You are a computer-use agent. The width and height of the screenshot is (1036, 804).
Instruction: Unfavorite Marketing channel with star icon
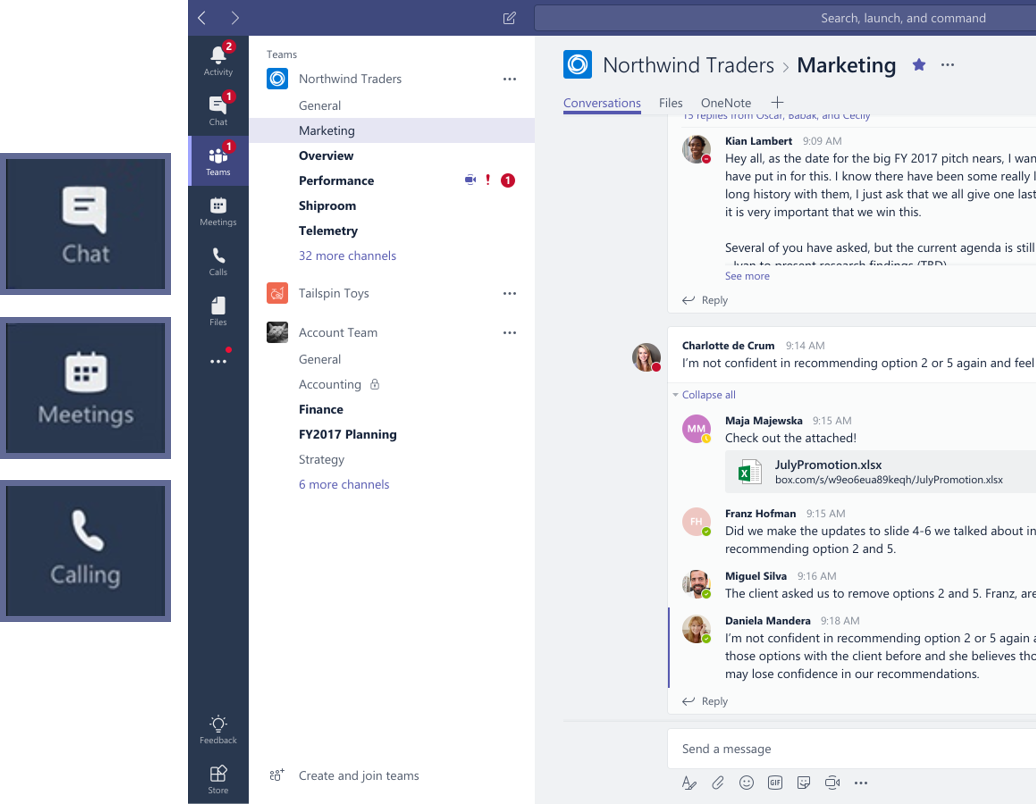coord(918,65)
